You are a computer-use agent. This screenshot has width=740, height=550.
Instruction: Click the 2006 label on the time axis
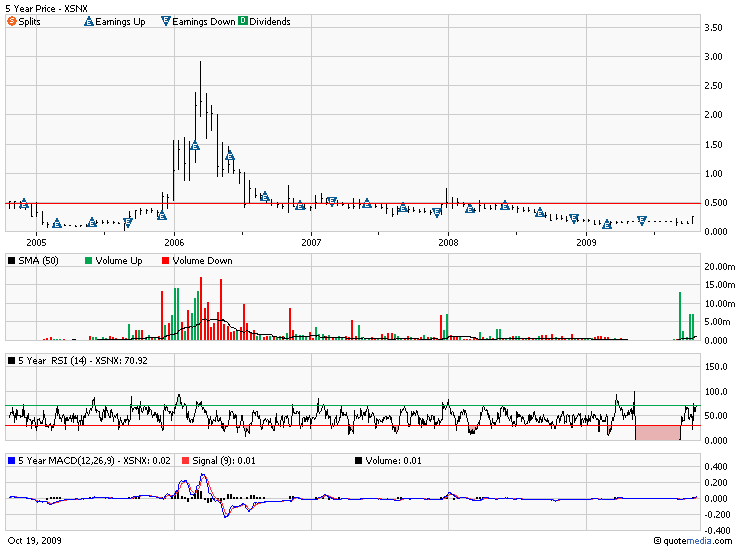(x=174, y=242)
